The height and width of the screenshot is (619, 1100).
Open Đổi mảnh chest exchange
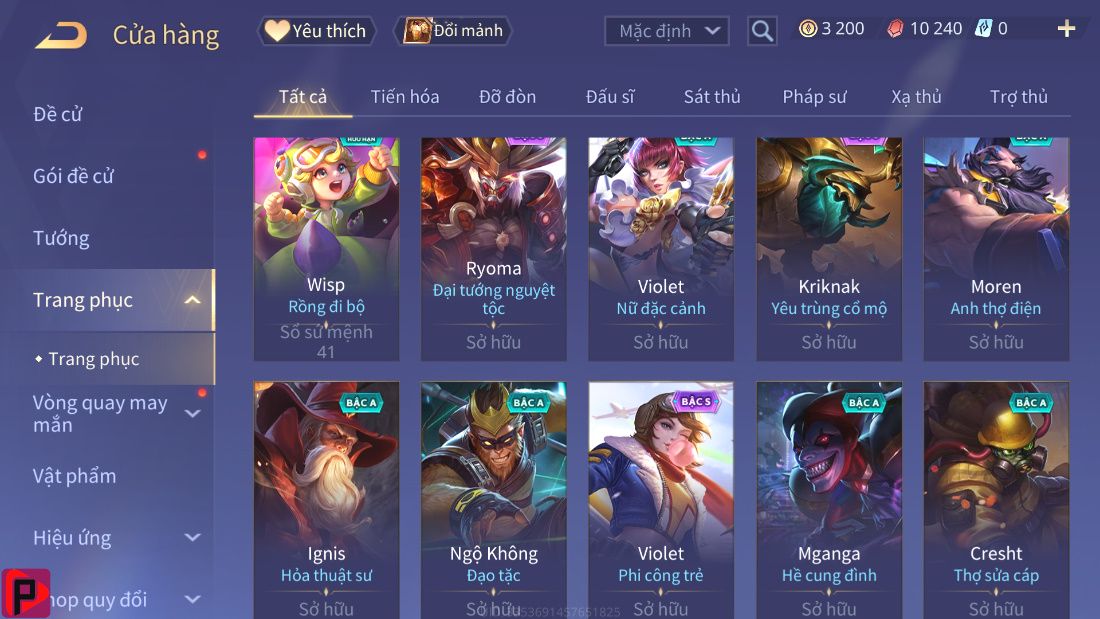(x=453, y=31)
